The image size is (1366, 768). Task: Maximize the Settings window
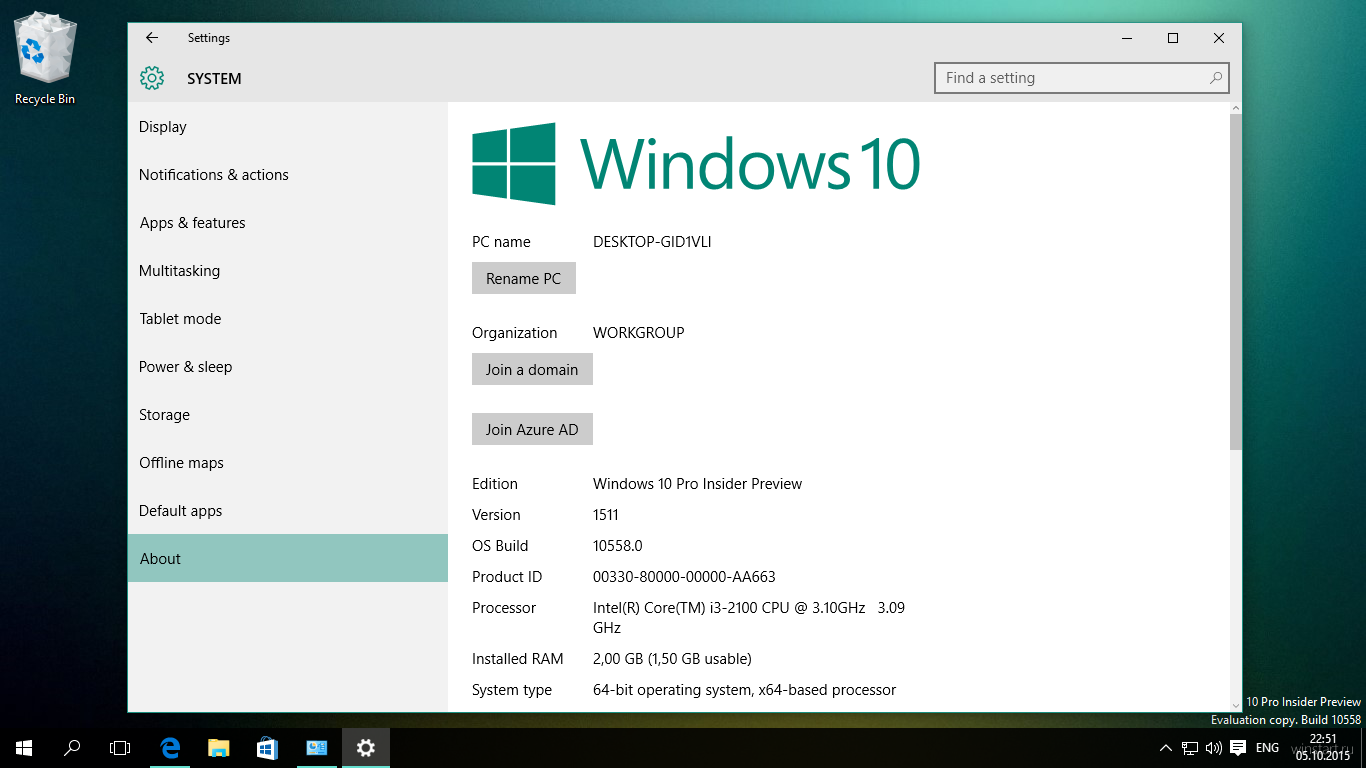1173,38
